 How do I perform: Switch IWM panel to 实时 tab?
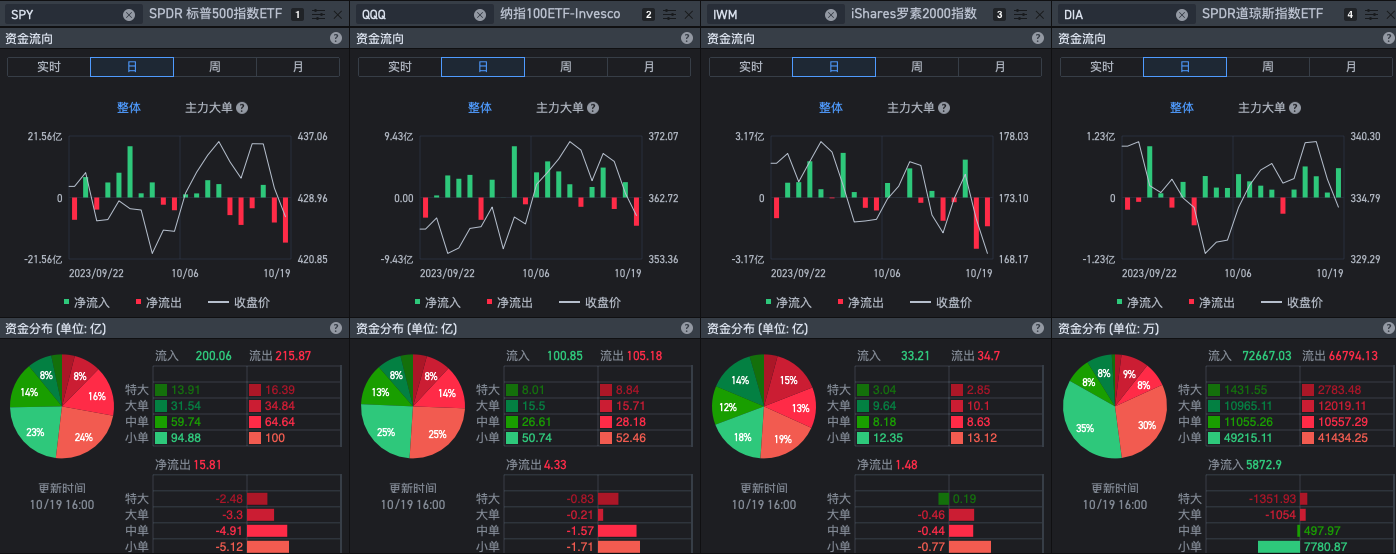tap(751, 67)
